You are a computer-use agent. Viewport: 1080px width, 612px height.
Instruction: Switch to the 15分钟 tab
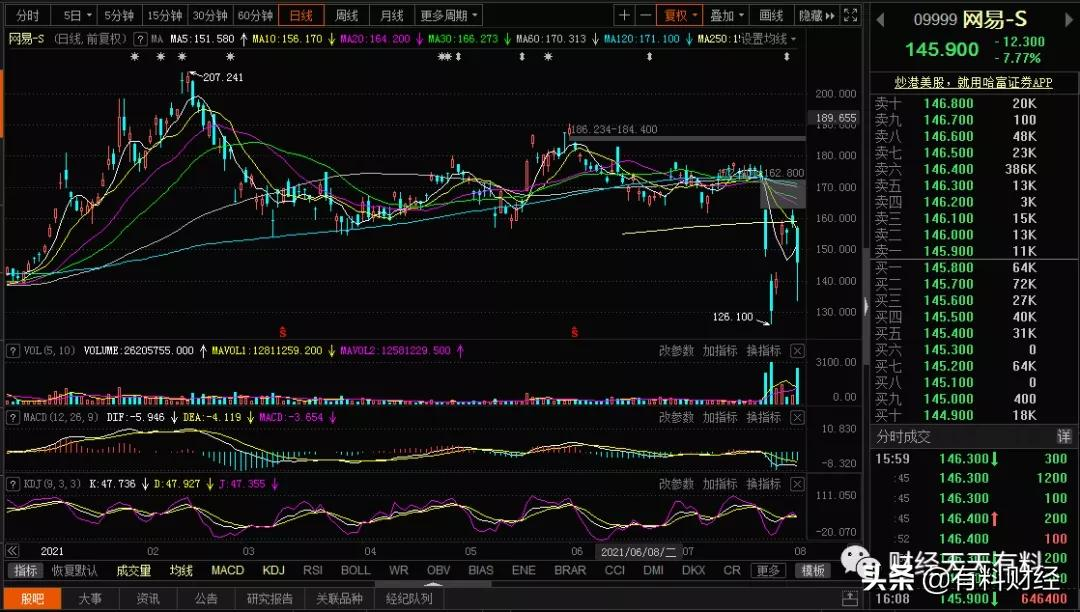[x=165, y=15]
